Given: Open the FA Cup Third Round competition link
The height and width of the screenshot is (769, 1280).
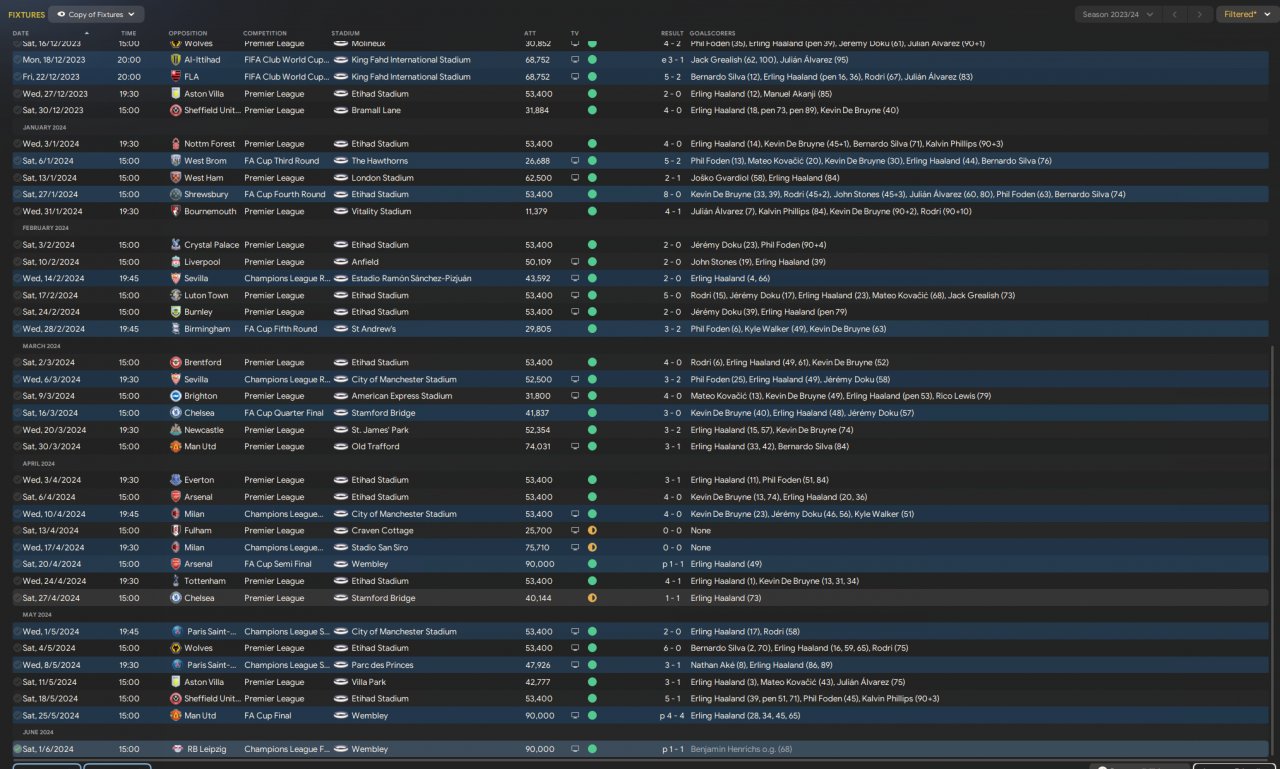Looking at the screenshot, I should [x=282, y=161].
